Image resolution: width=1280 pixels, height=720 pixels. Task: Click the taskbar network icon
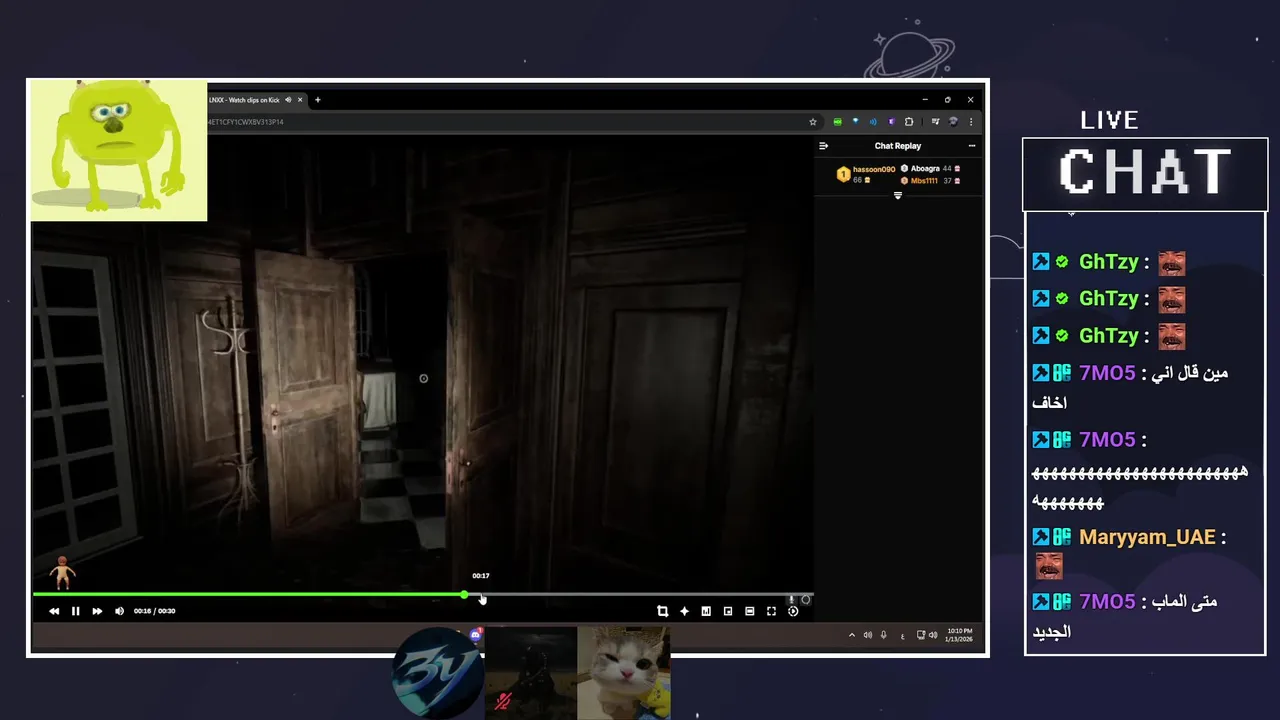920,635
